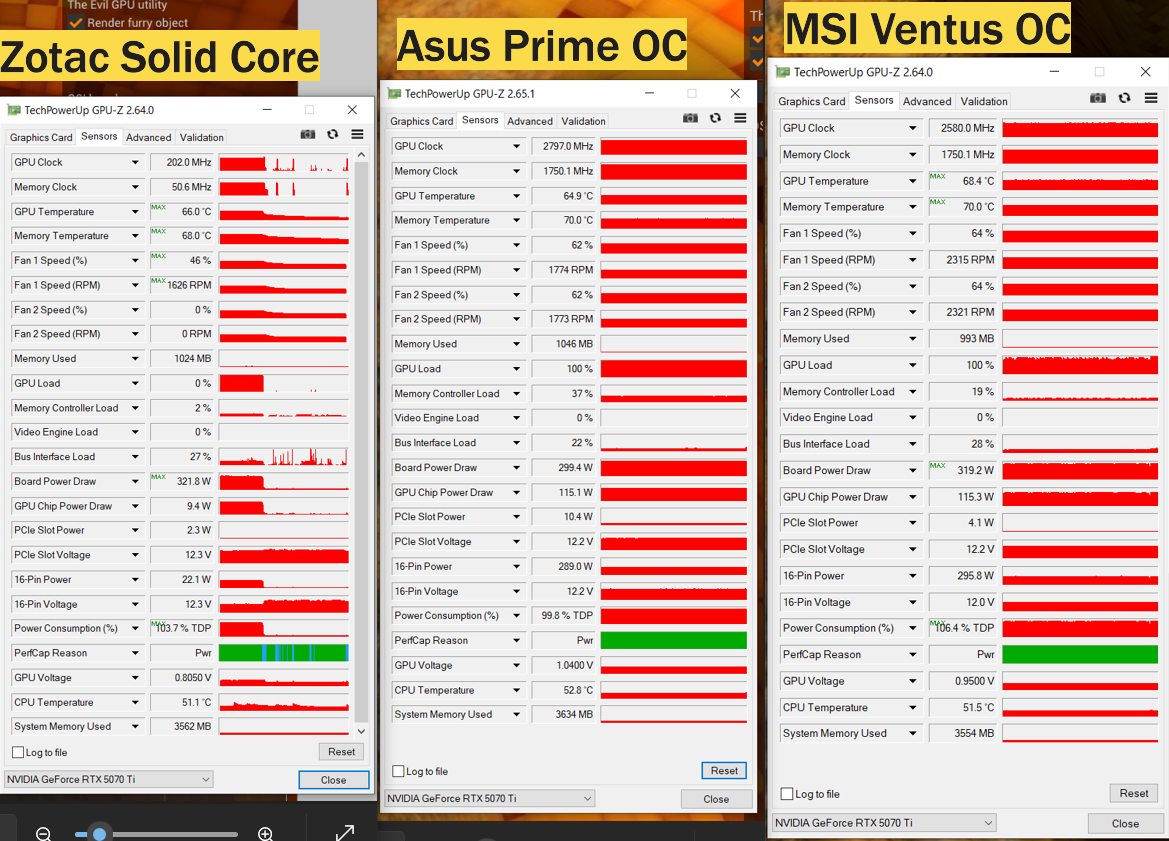Toggle Log to file in Asus window

(x=399, y=771)
